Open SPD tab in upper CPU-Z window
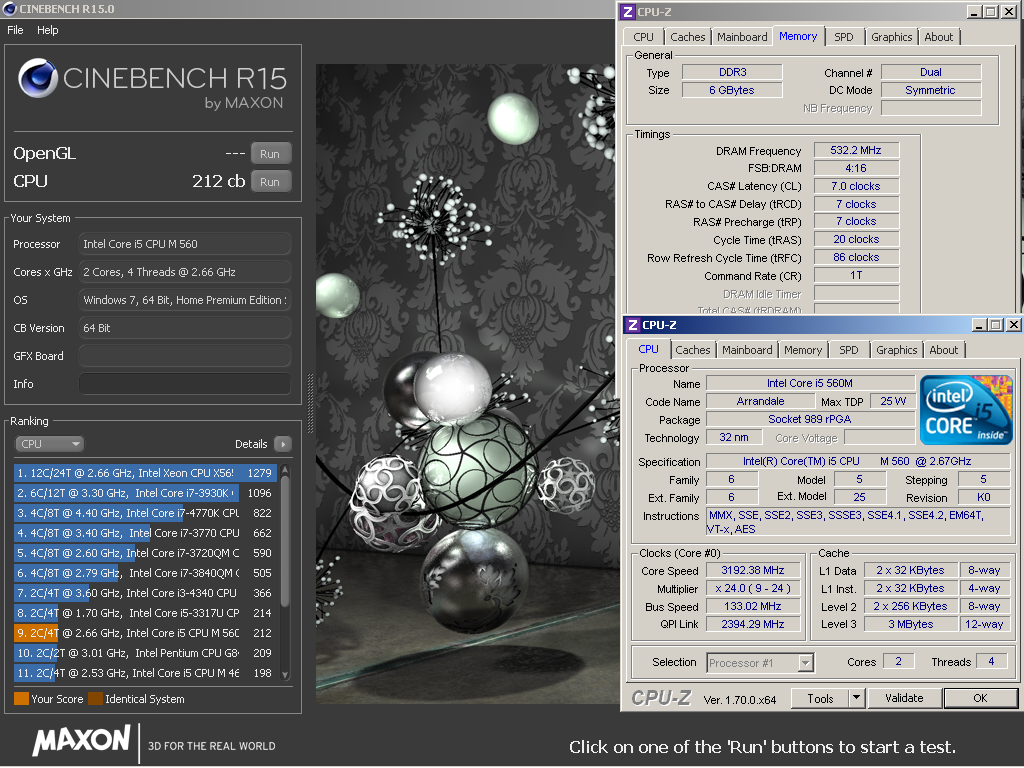 tap(844, 37)
